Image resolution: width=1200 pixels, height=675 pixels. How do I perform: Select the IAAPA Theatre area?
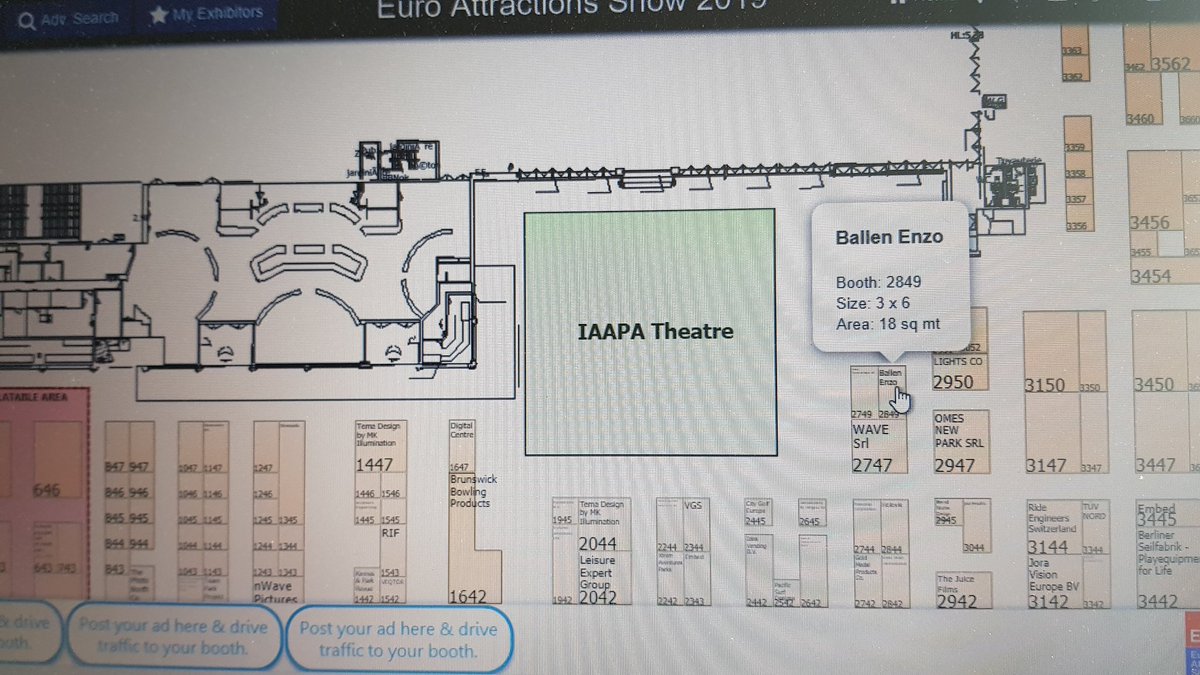tap(650, 332)
